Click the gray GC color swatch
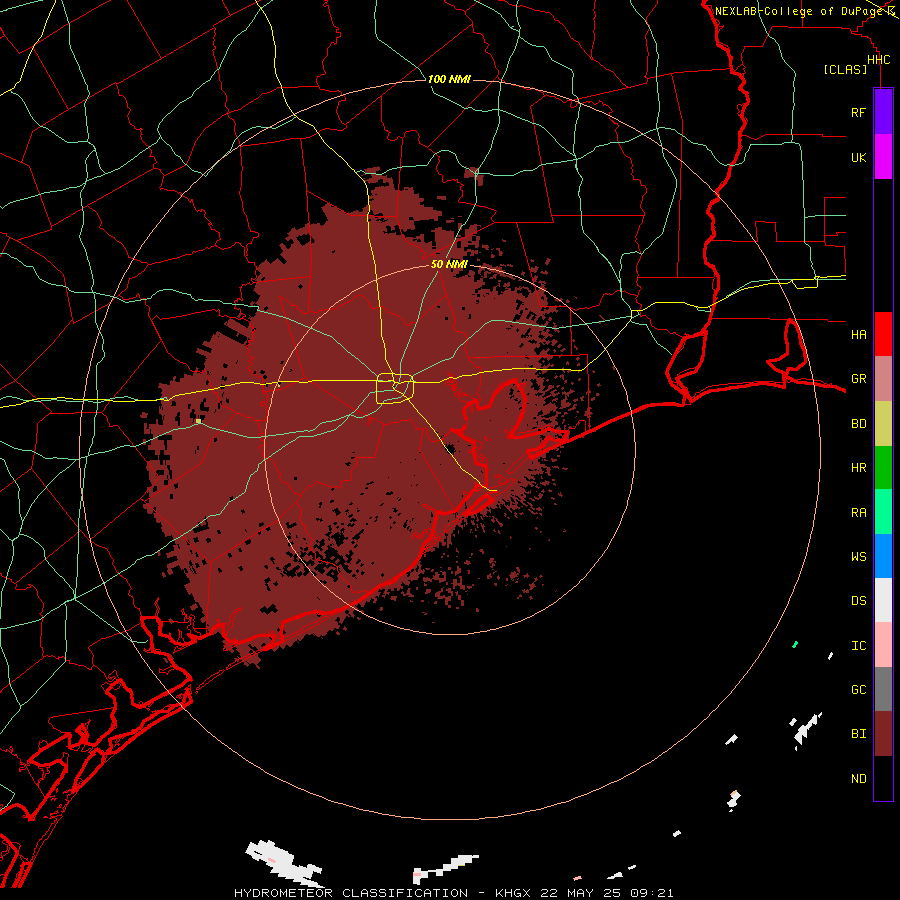The width and height of the screenshot is (900, 900). (x=883, y=689)
